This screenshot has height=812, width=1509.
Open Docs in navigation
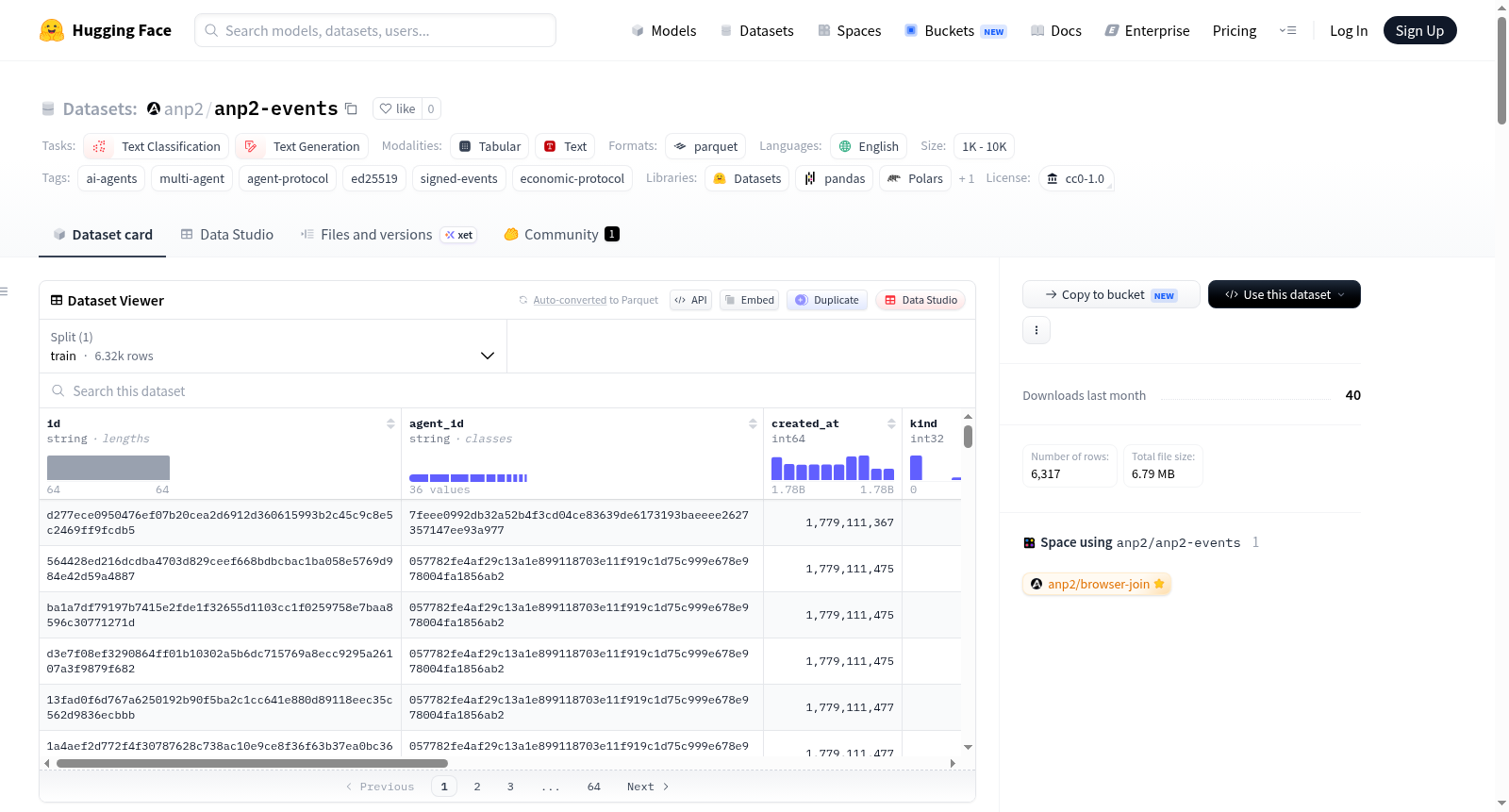(x=1056, y=31)
